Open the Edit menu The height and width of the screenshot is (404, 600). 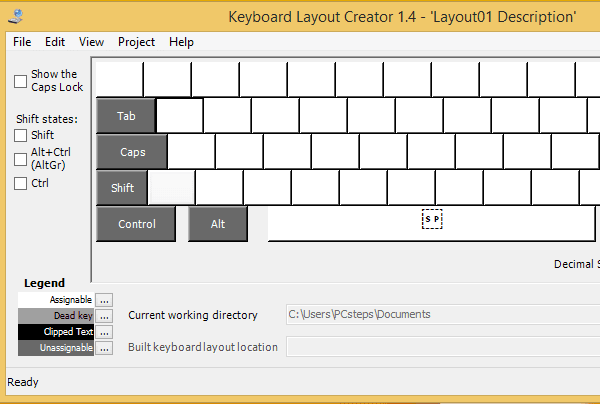point(55,42)
